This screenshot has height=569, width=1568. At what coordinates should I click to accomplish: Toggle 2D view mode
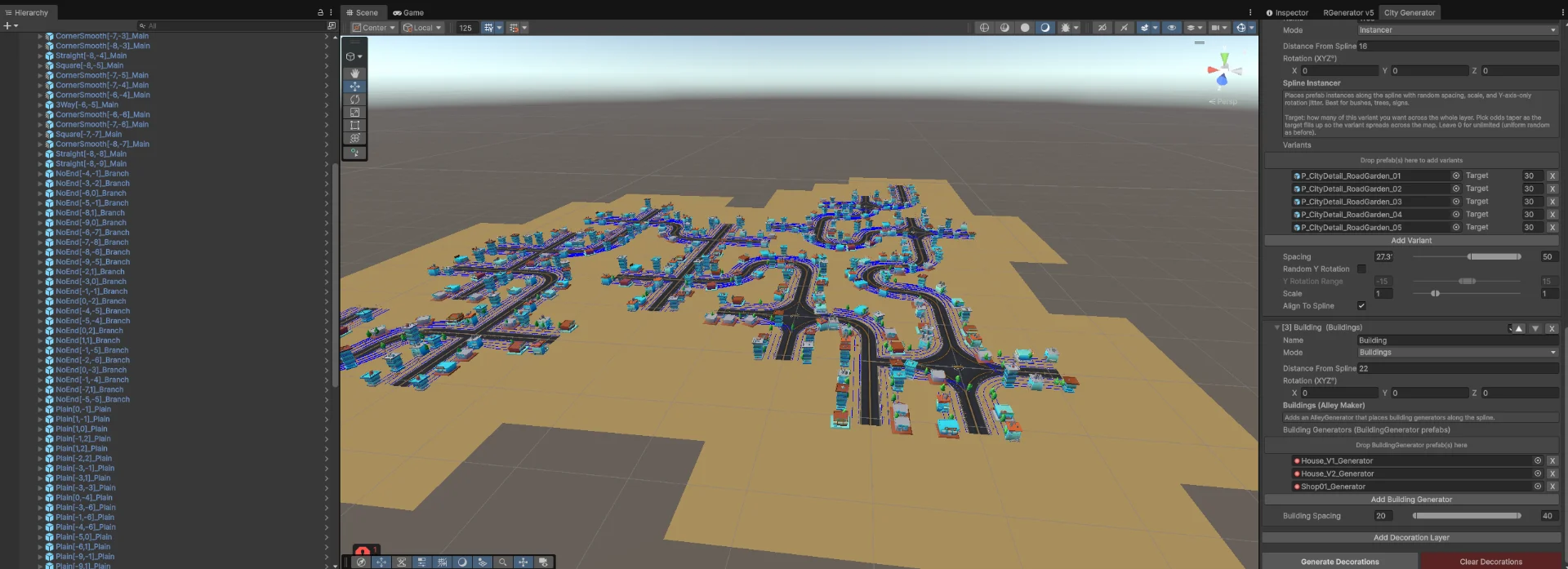1102,28
